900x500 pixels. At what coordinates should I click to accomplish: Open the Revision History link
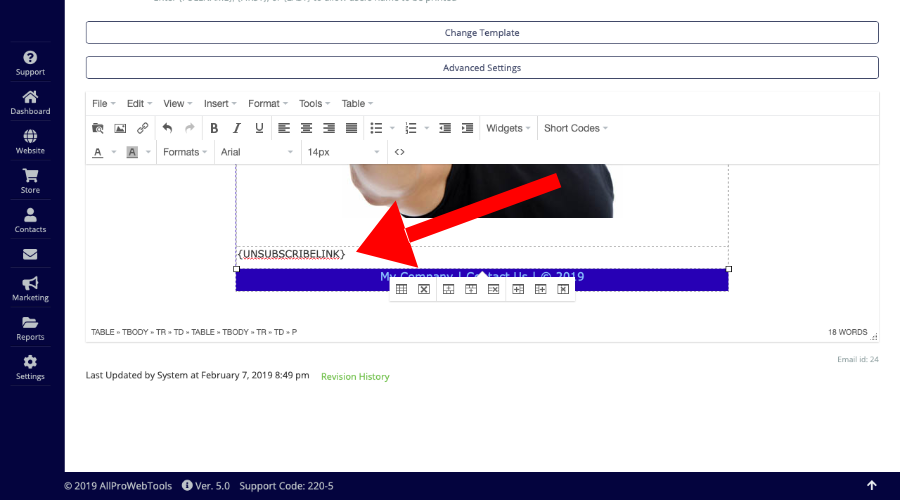pos(355,377)
